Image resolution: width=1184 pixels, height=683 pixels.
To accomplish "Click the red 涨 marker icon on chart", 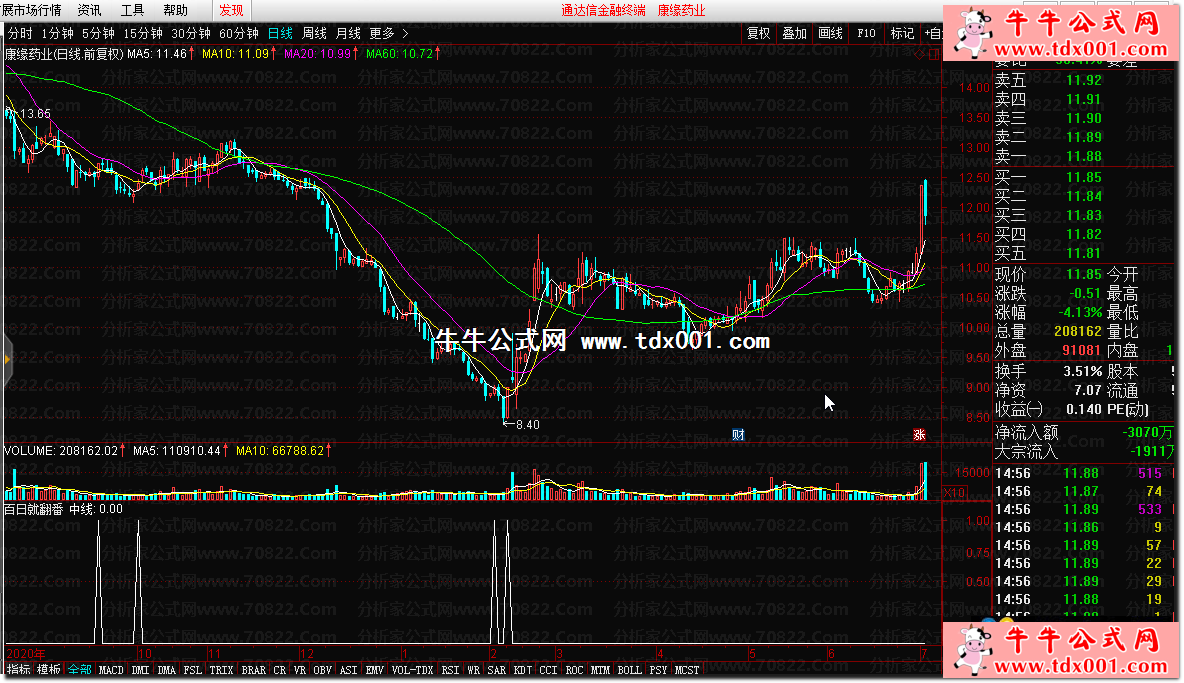I will (918, 434).
